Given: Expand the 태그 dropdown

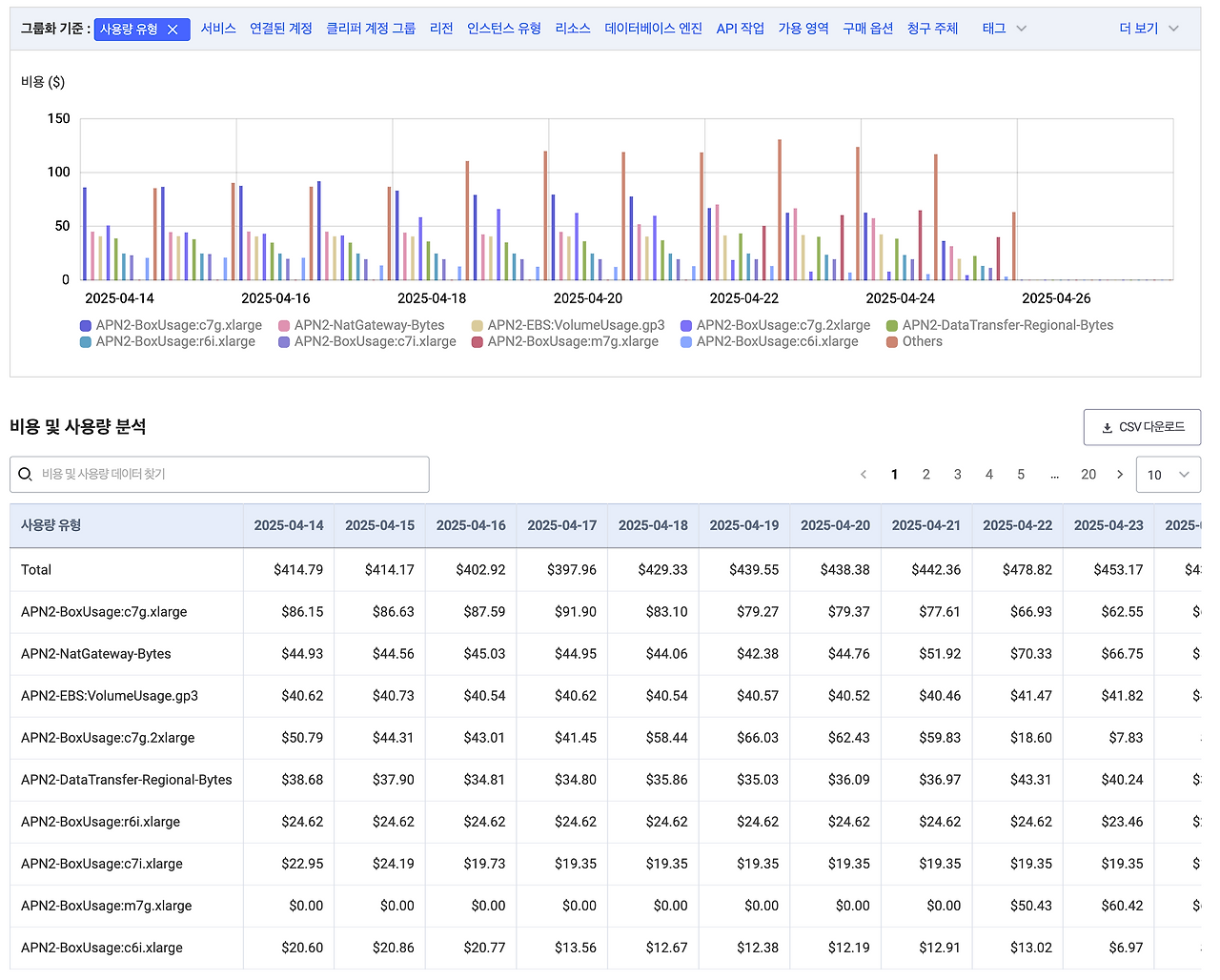Looking at the screenshot, I should click(1005, 29).
